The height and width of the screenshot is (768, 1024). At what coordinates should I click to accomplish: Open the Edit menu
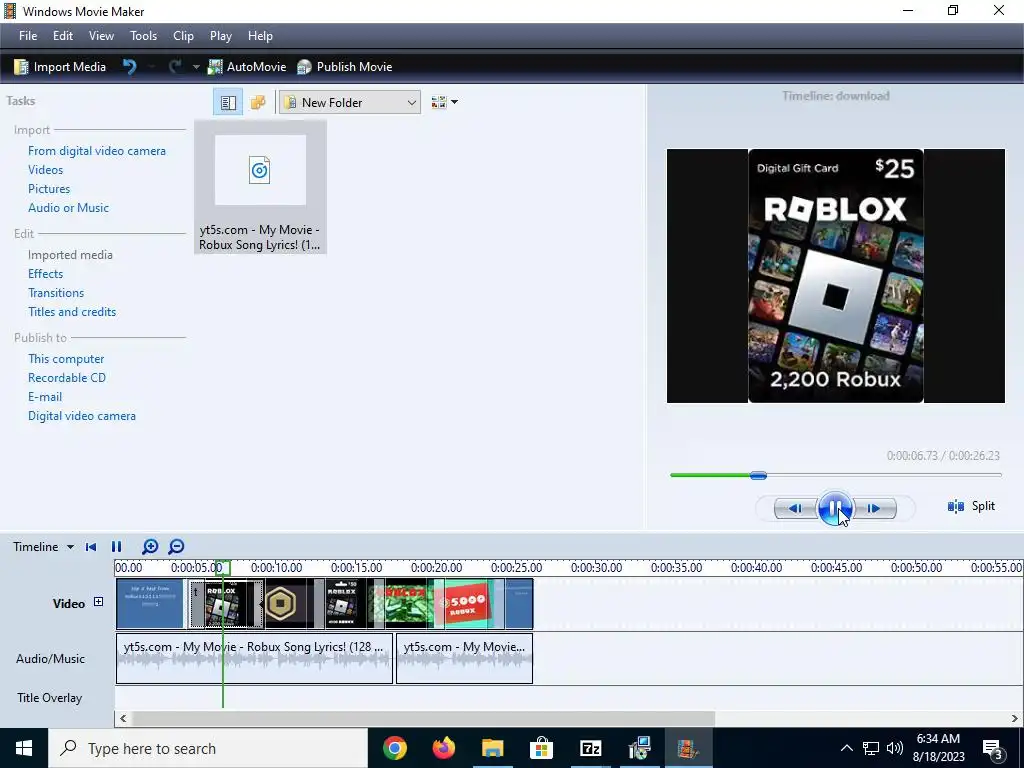63,36
